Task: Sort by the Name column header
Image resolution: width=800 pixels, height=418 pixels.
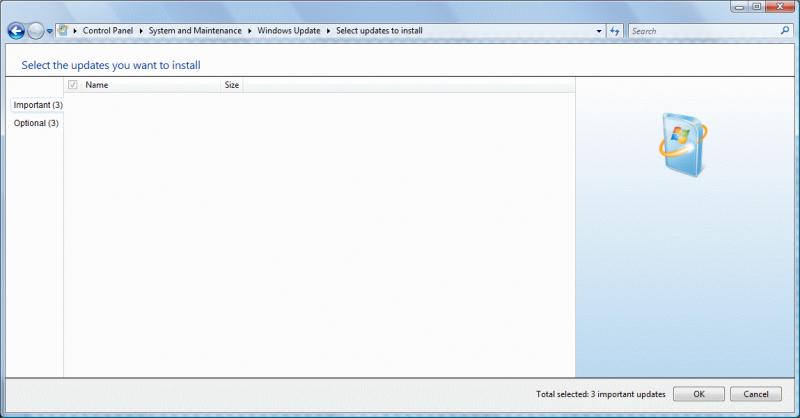Action: (150, 85)
